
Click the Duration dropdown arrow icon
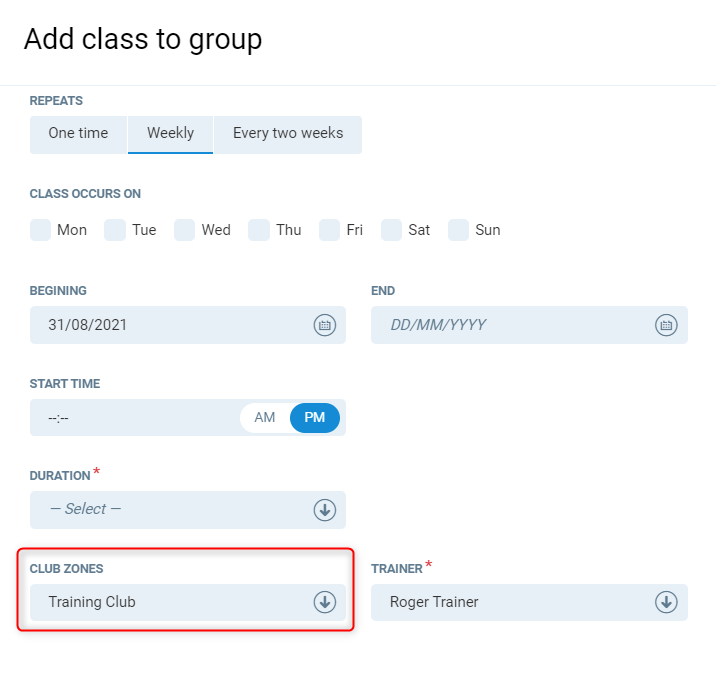click(x=325, y=510)
